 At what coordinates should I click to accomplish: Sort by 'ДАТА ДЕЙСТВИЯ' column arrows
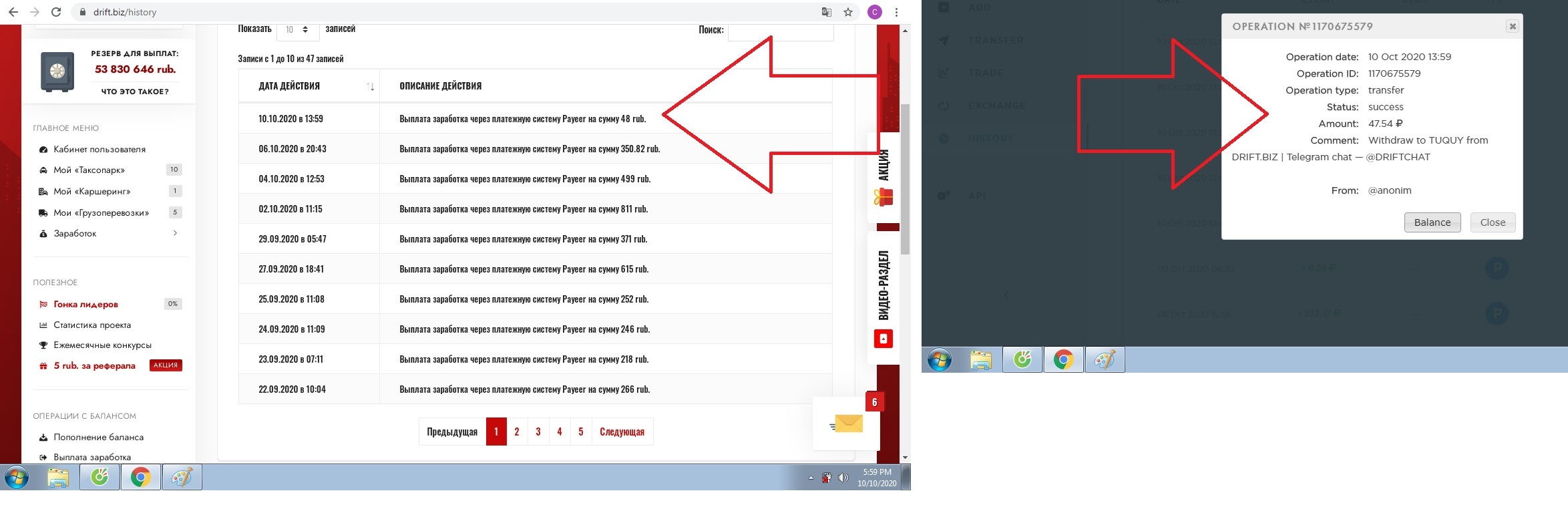[x=371, y=87]
